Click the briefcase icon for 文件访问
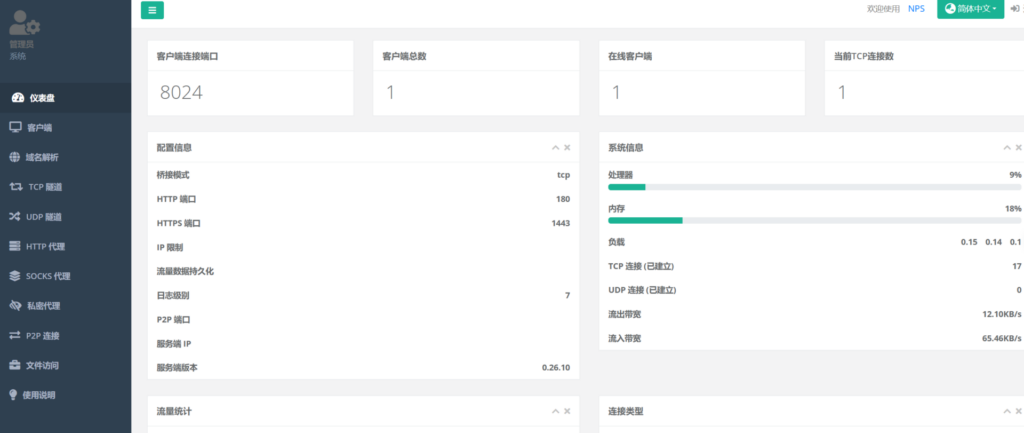This screenshot has width=1024, height=433. coord(15,365)
